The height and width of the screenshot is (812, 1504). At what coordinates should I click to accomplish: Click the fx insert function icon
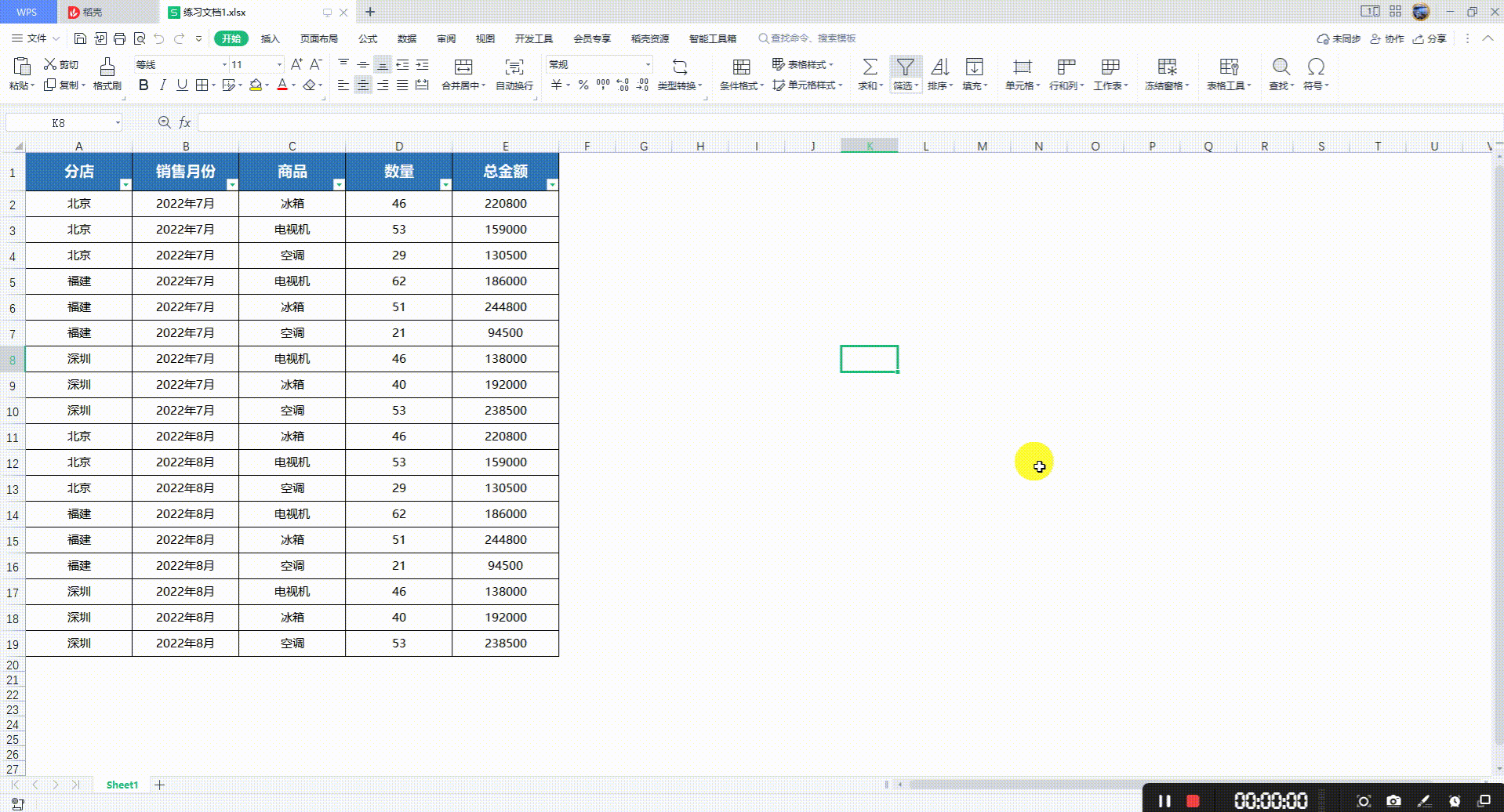point(185,122)
